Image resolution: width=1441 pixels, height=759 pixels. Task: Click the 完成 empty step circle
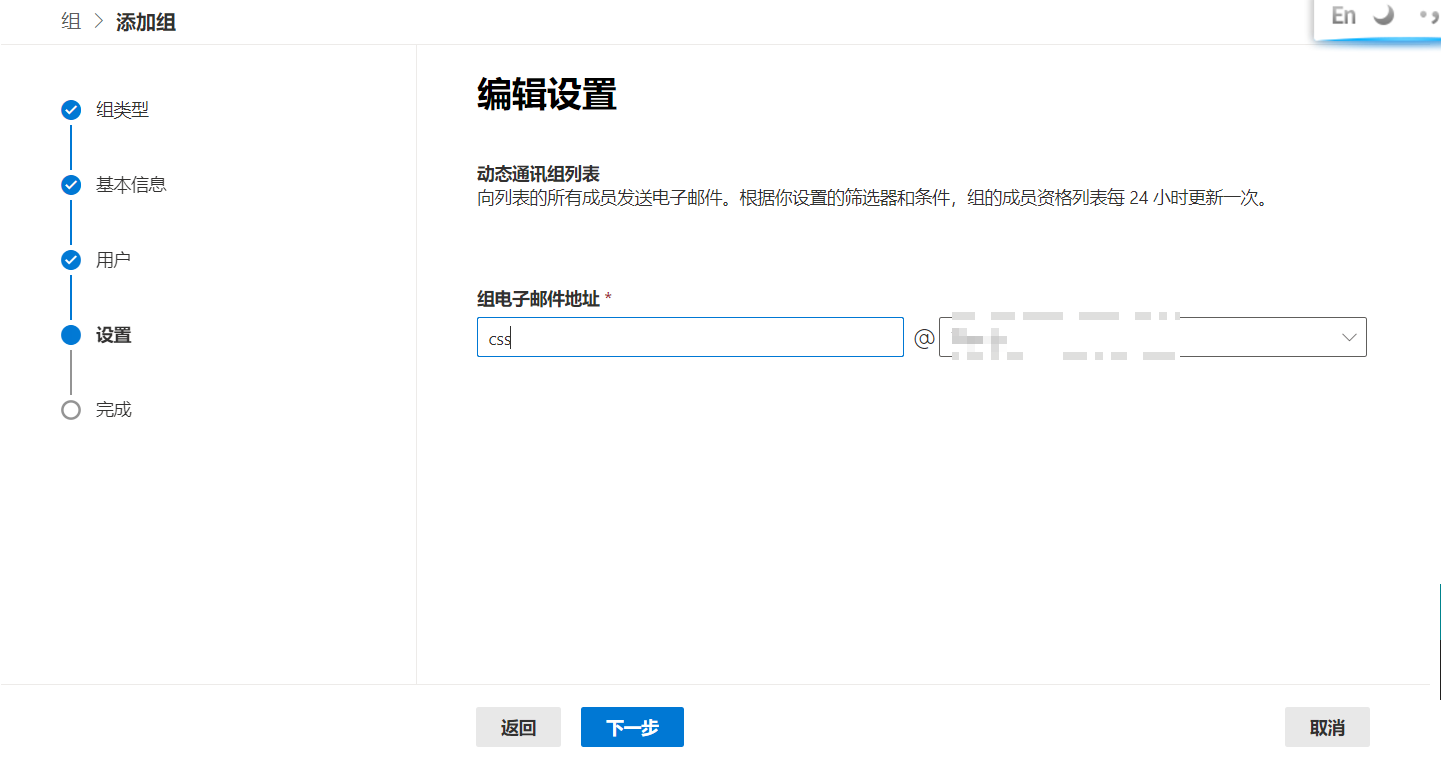pos(71,410)
